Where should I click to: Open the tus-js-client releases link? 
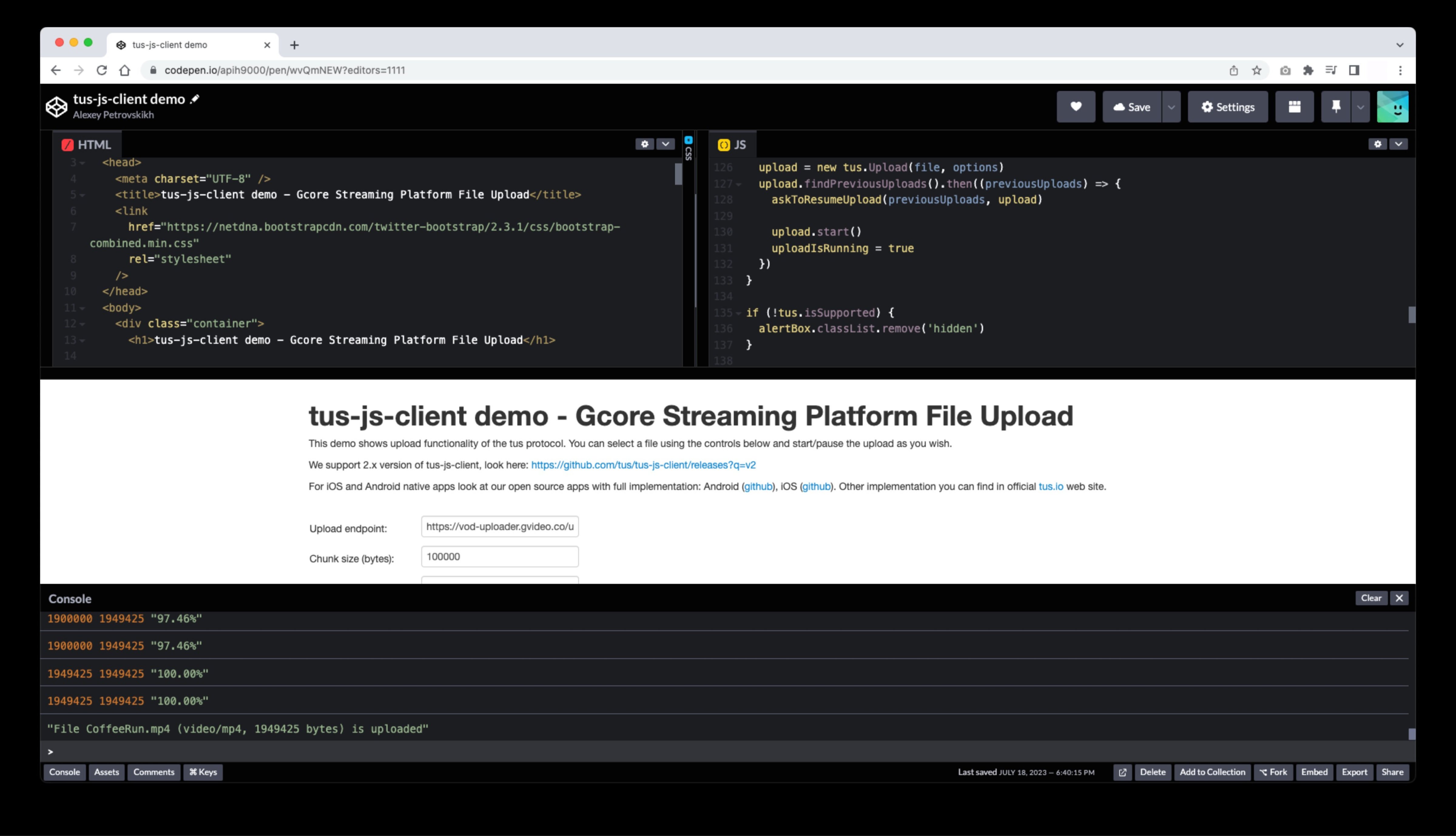click(x=643, y=465)
